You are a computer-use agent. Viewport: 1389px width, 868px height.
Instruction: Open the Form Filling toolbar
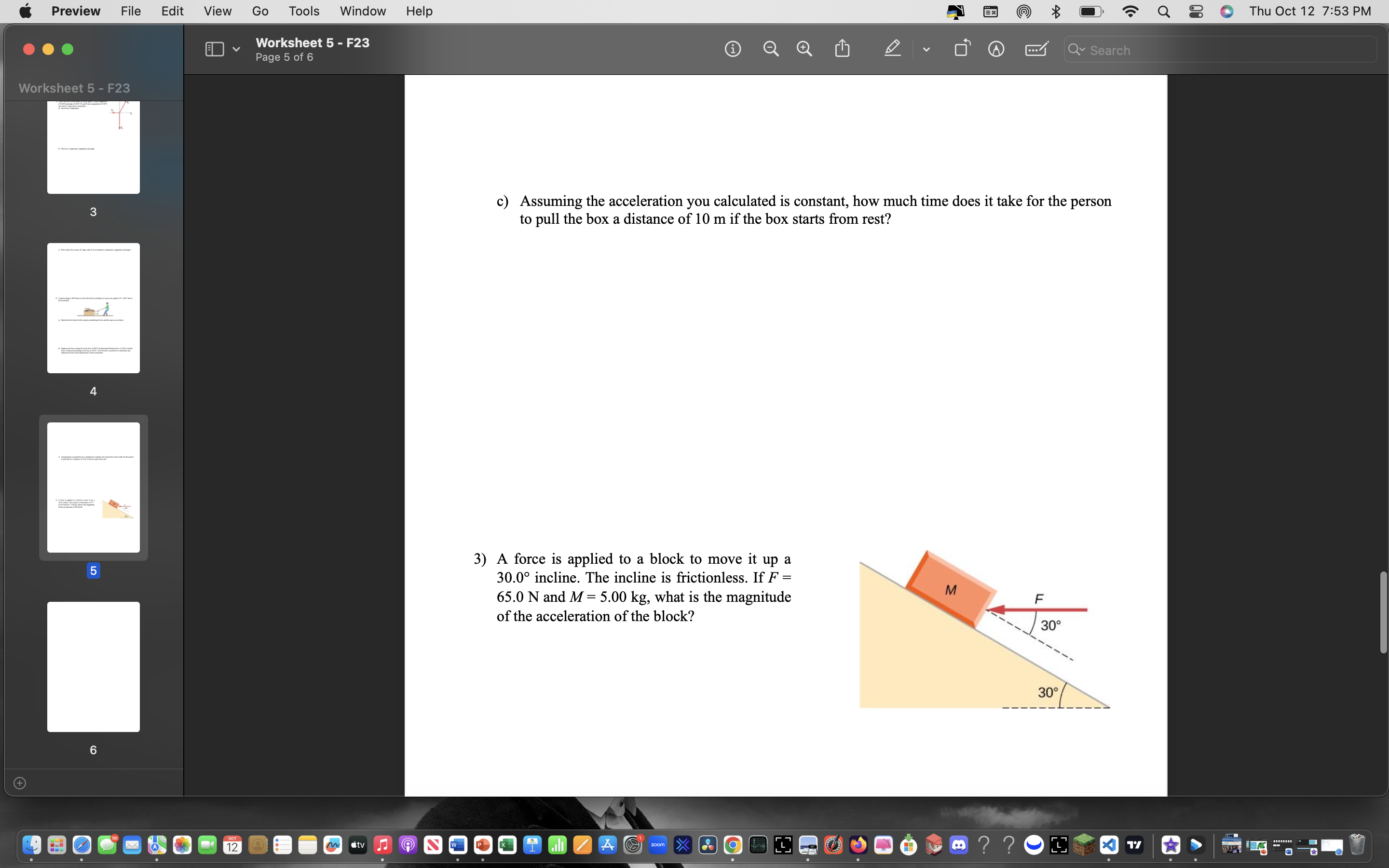pos(1036,49)
